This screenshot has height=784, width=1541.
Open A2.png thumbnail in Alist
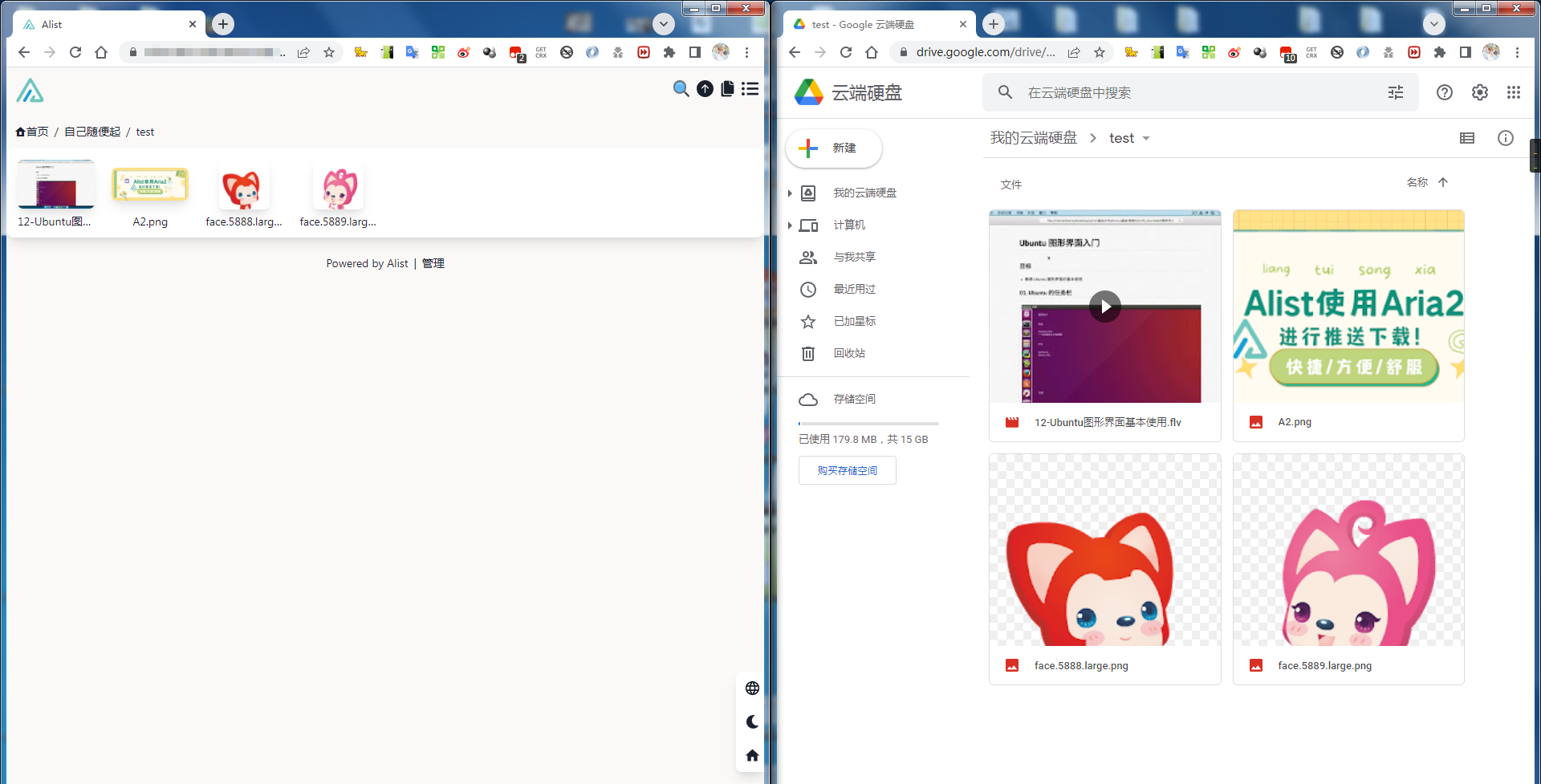pyautogui.click(x=150, y=185)
